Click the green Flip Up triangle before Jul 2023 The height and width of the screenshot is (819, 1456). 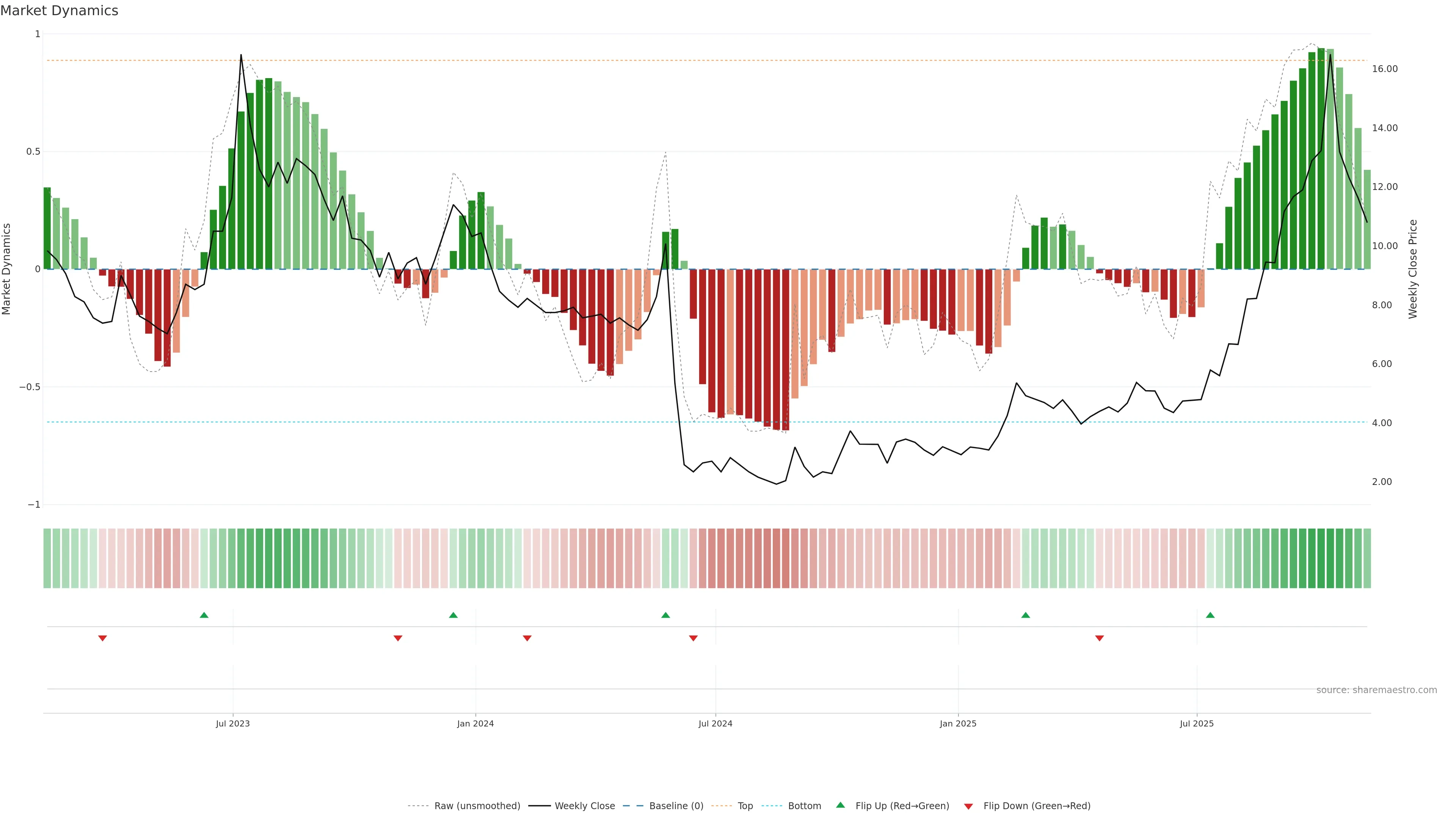click(204, 615)
